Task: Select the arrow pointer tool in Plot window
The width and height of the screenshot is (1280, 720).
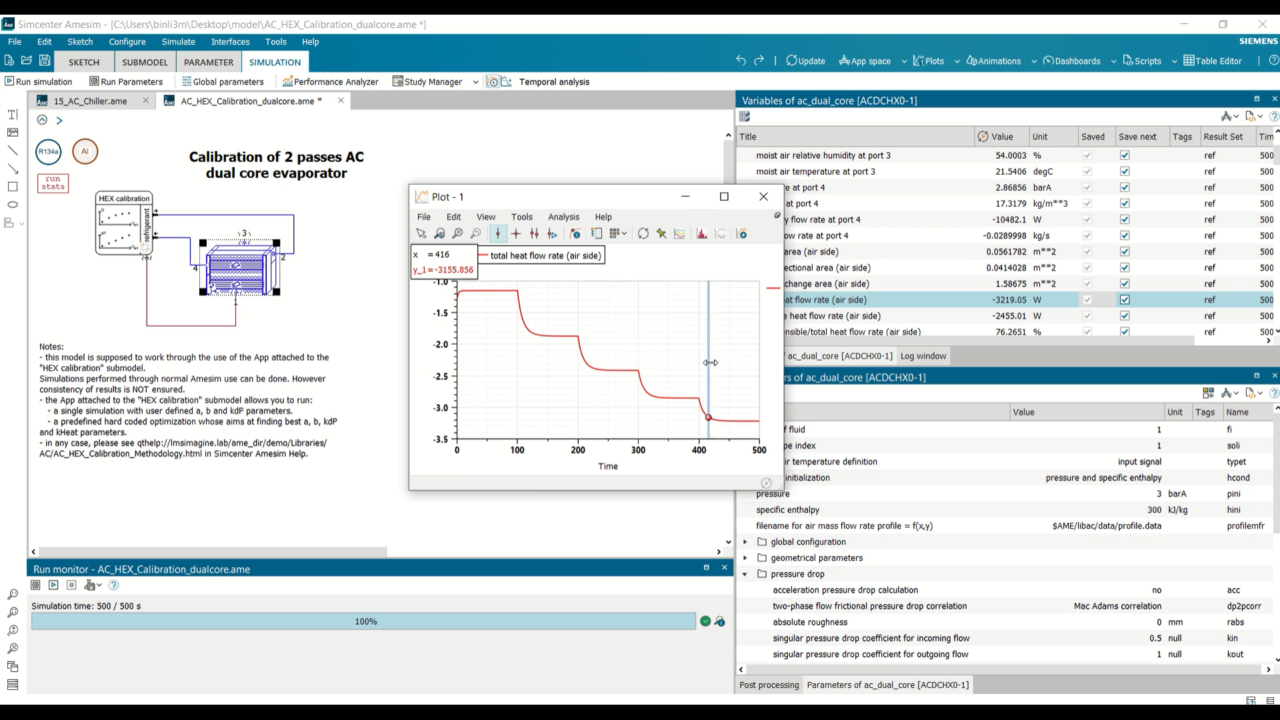Action: coord(421,234)
